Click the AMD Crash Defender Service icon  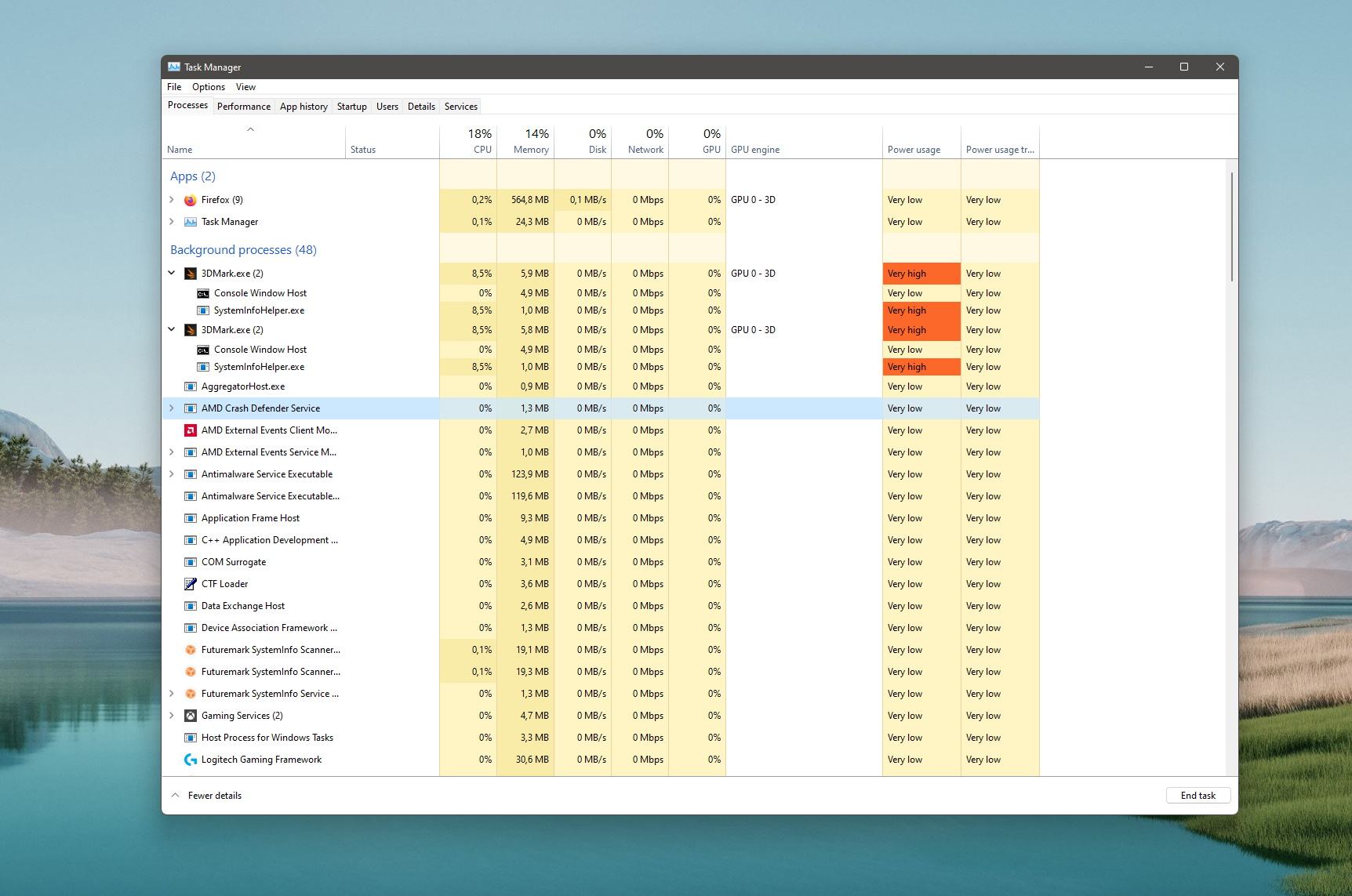190,408
